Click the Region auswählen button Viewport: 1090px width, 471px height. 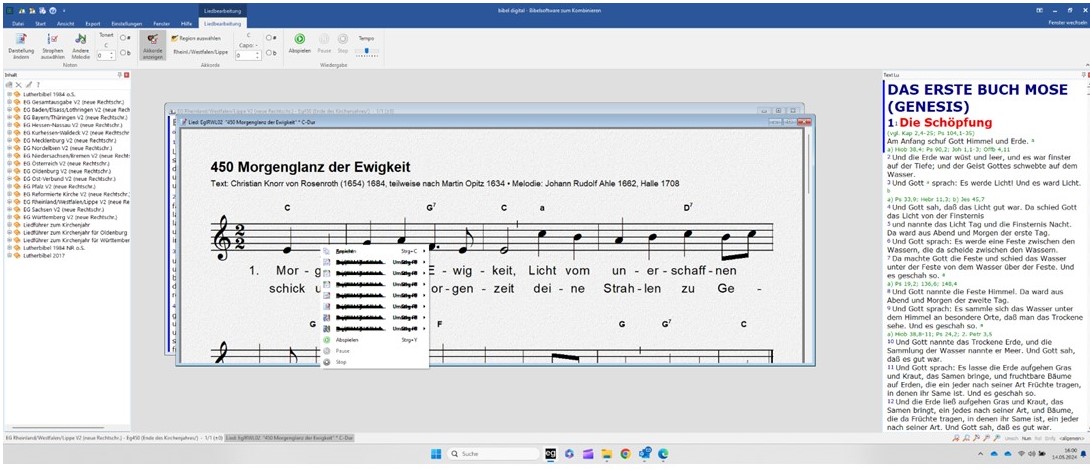coord(194,38)
